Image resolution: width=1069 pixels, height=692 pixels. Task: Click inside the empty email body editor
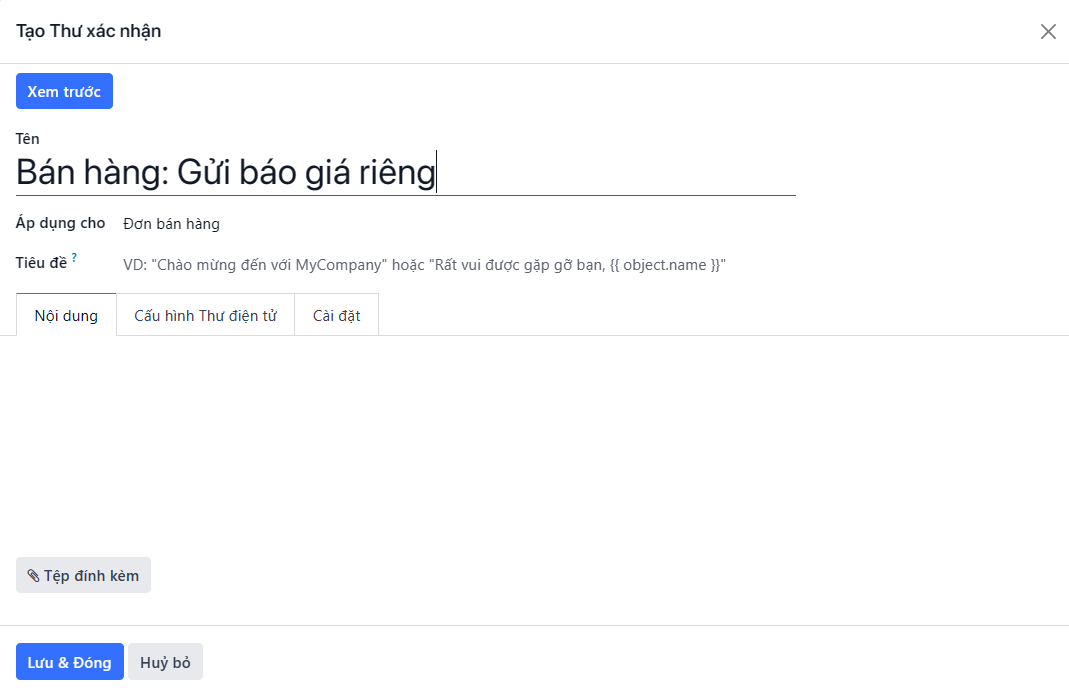[534, 440]
